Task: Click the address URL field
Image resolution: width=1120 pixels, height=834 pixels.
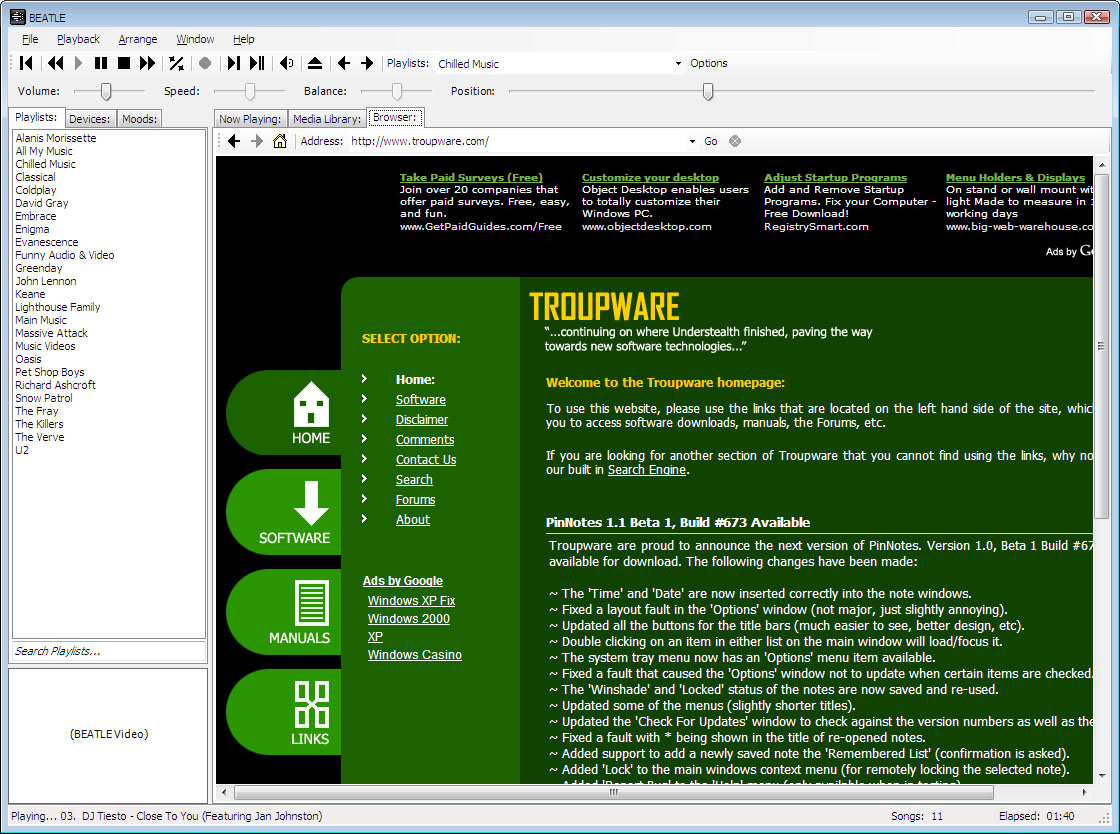Action: point(516,141)
